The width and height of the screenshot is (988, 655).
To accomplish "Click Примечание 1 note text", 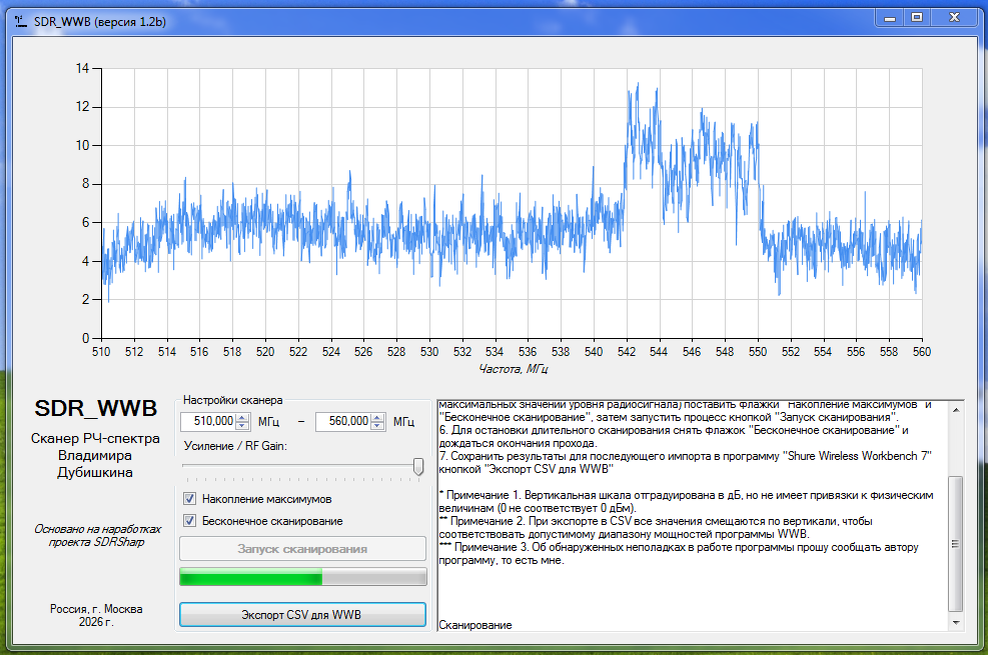I will (x=686, y=501).
